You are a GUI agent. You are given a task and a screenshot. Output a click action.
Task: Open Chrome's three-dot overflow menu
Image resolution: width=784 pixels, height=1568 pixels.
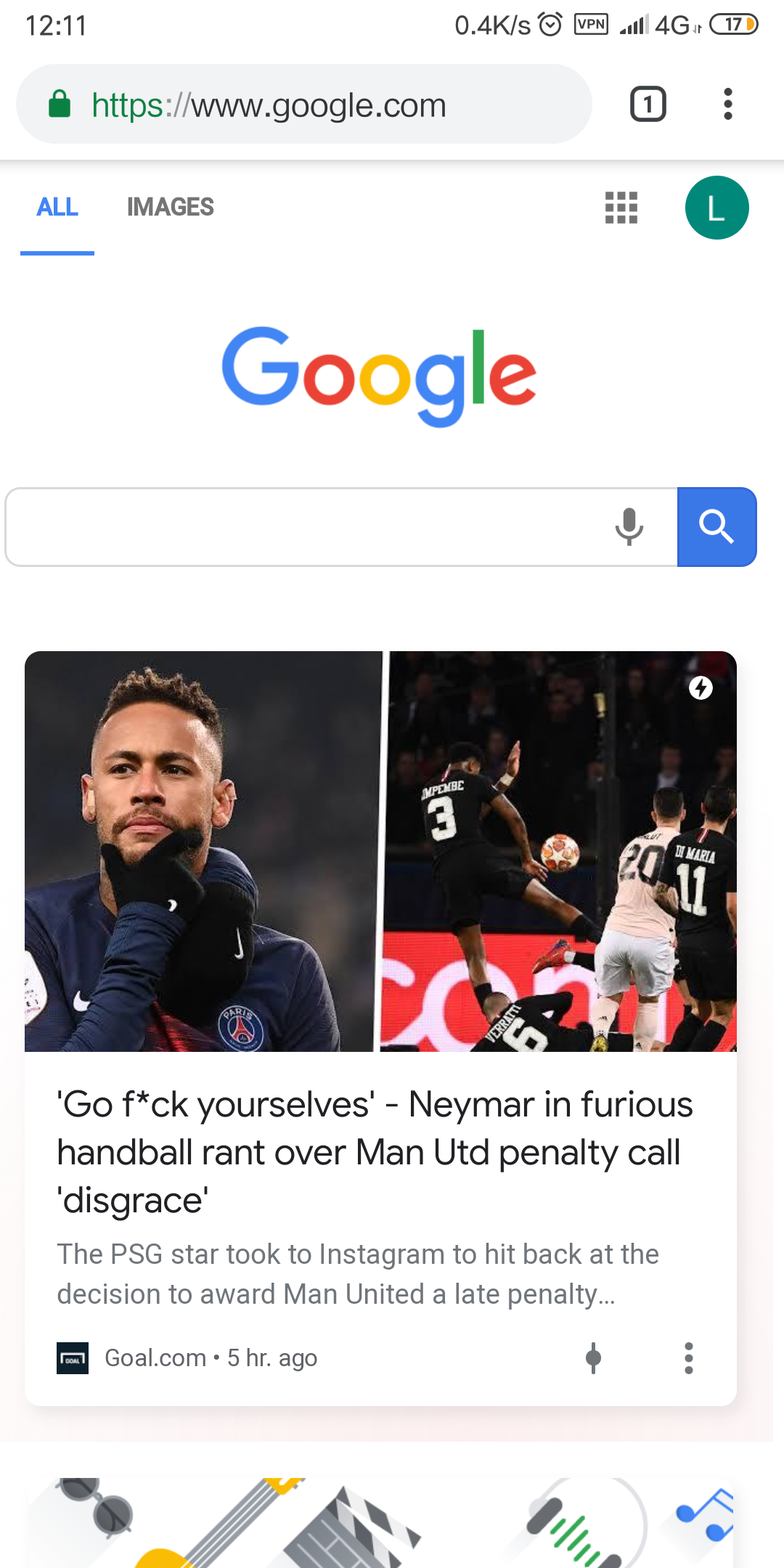coord(727,105)
